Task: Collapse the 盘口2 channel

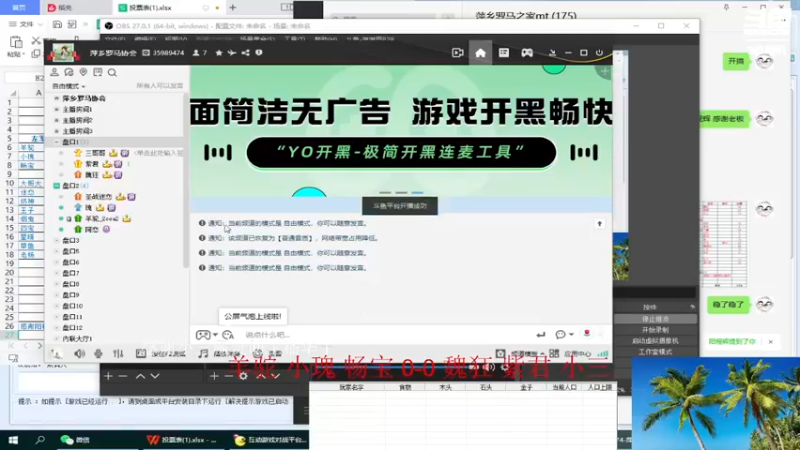Action: point(57,186)
